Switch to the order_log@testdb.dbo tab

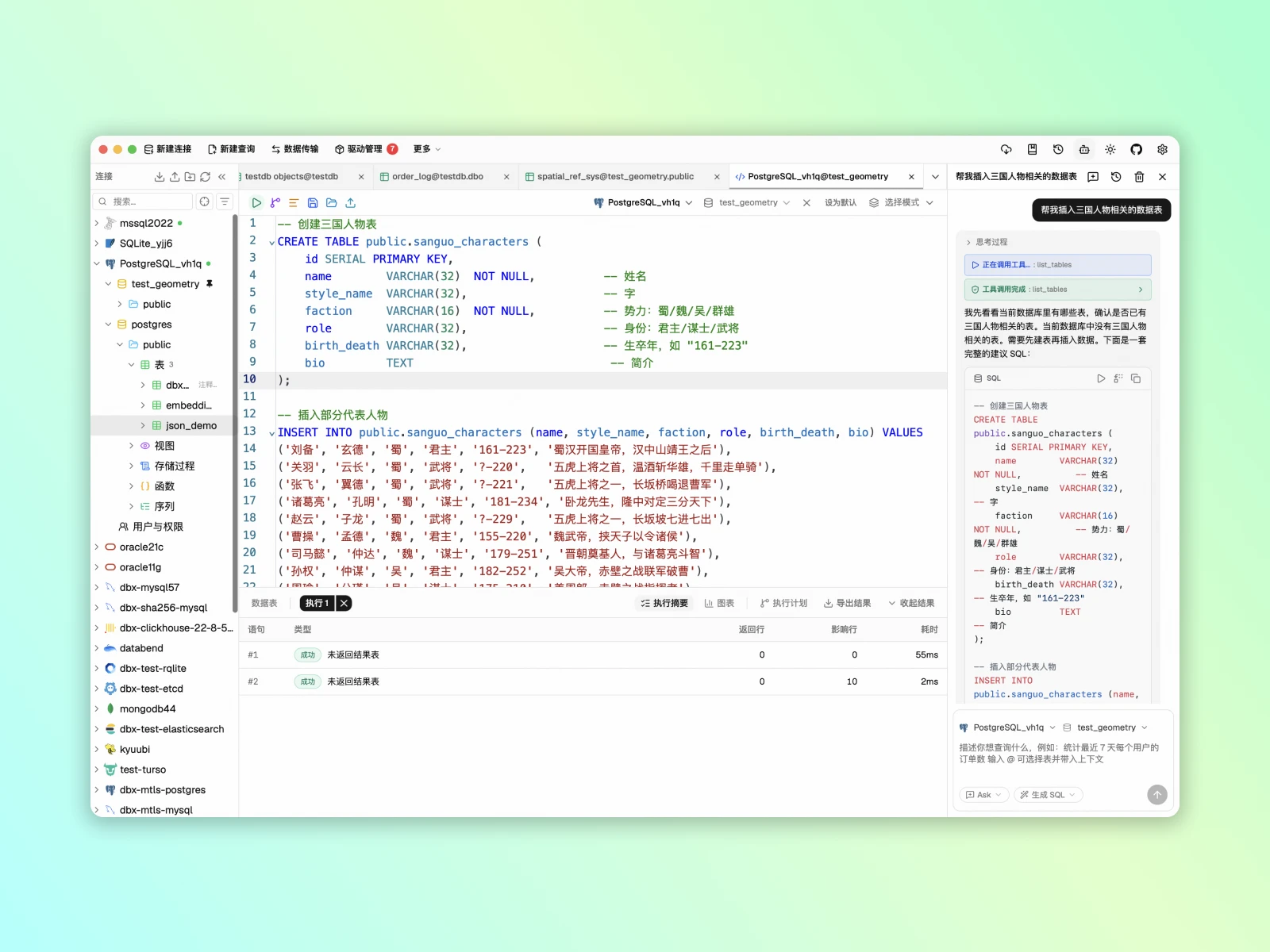click(x=437, y=177)
